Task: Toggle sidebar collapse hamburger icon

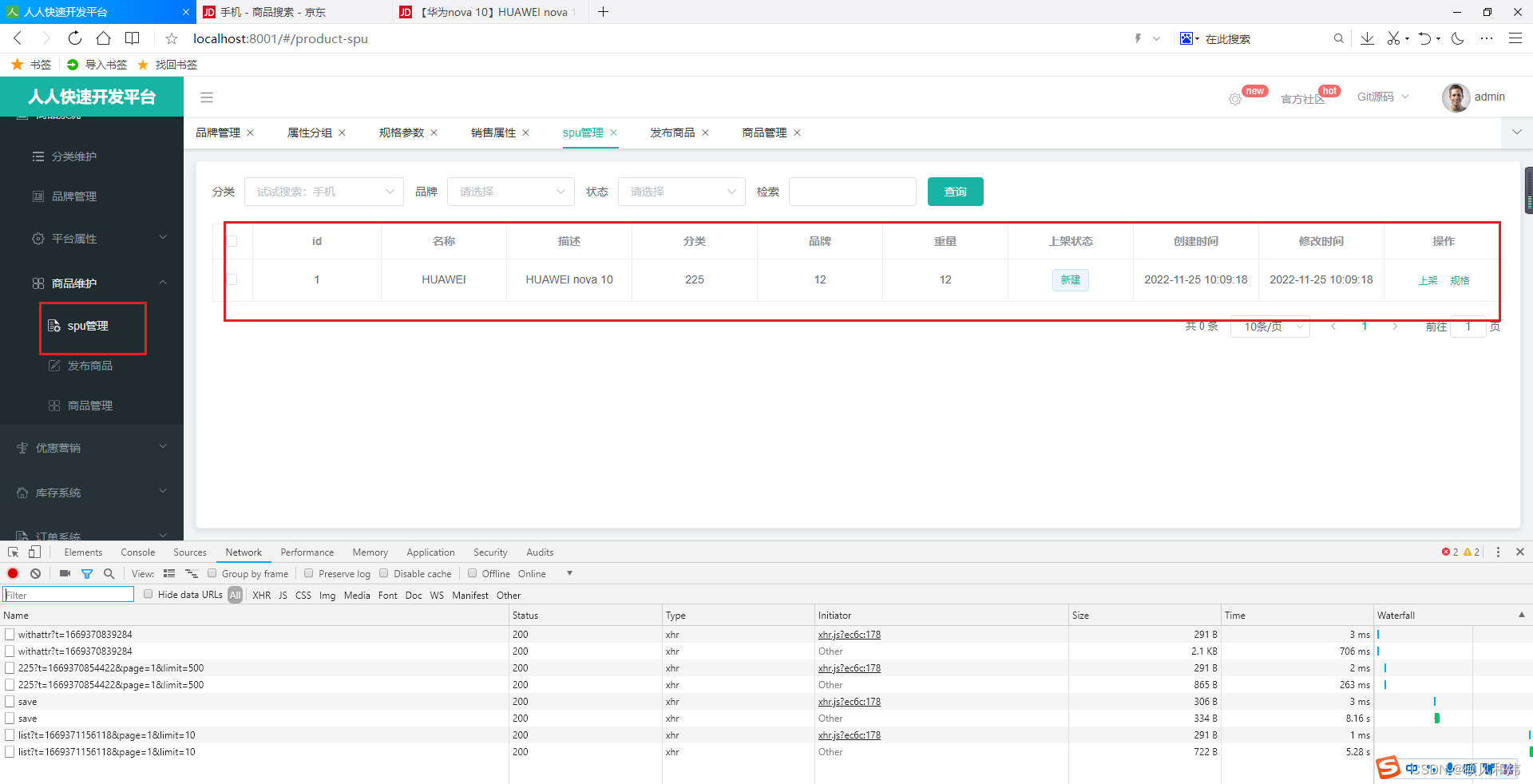Action: pos(207,97)
